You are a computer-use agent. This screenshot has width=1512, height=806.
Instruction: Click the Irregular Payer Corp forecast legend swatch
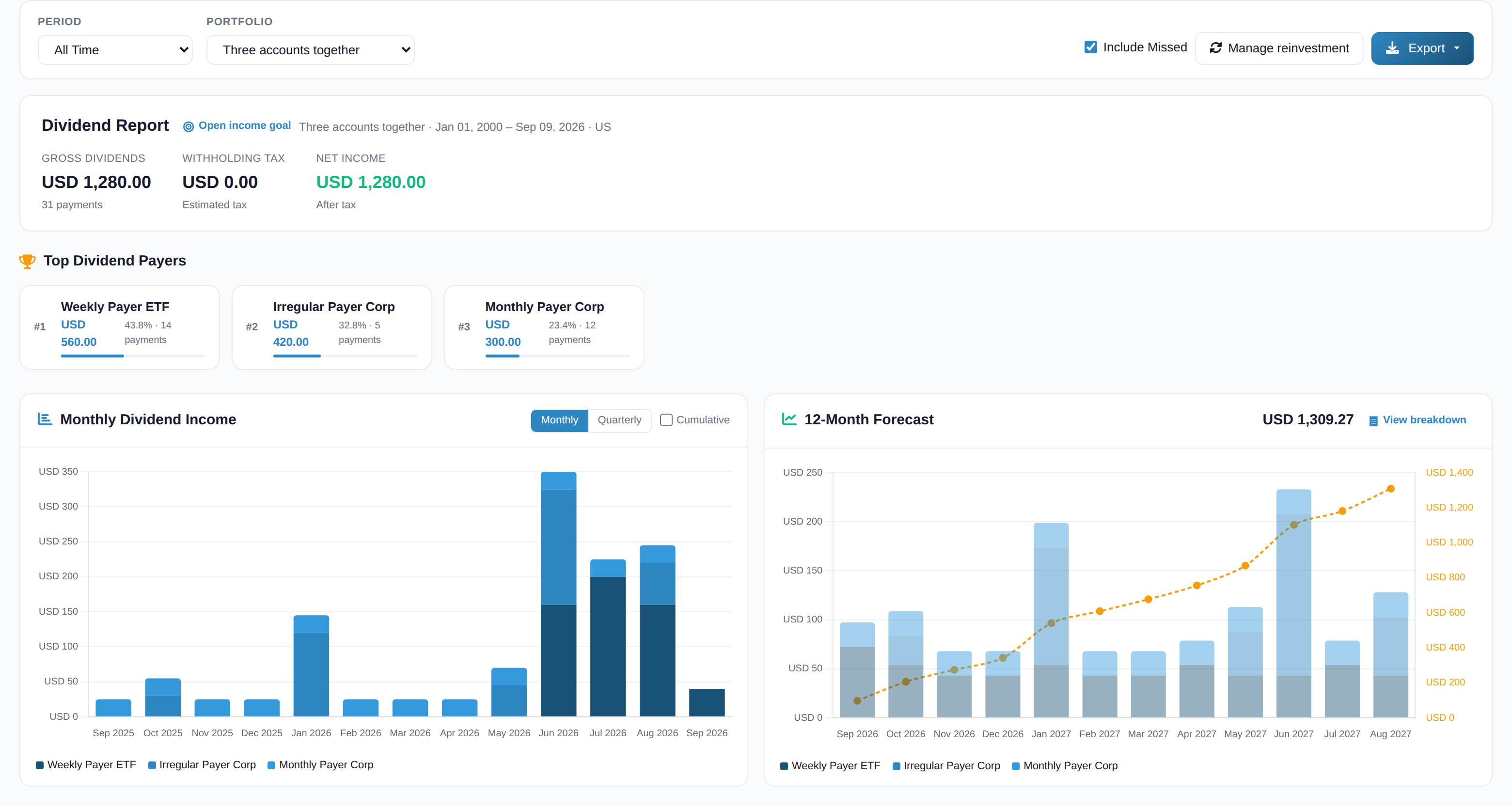coord(896,766)
